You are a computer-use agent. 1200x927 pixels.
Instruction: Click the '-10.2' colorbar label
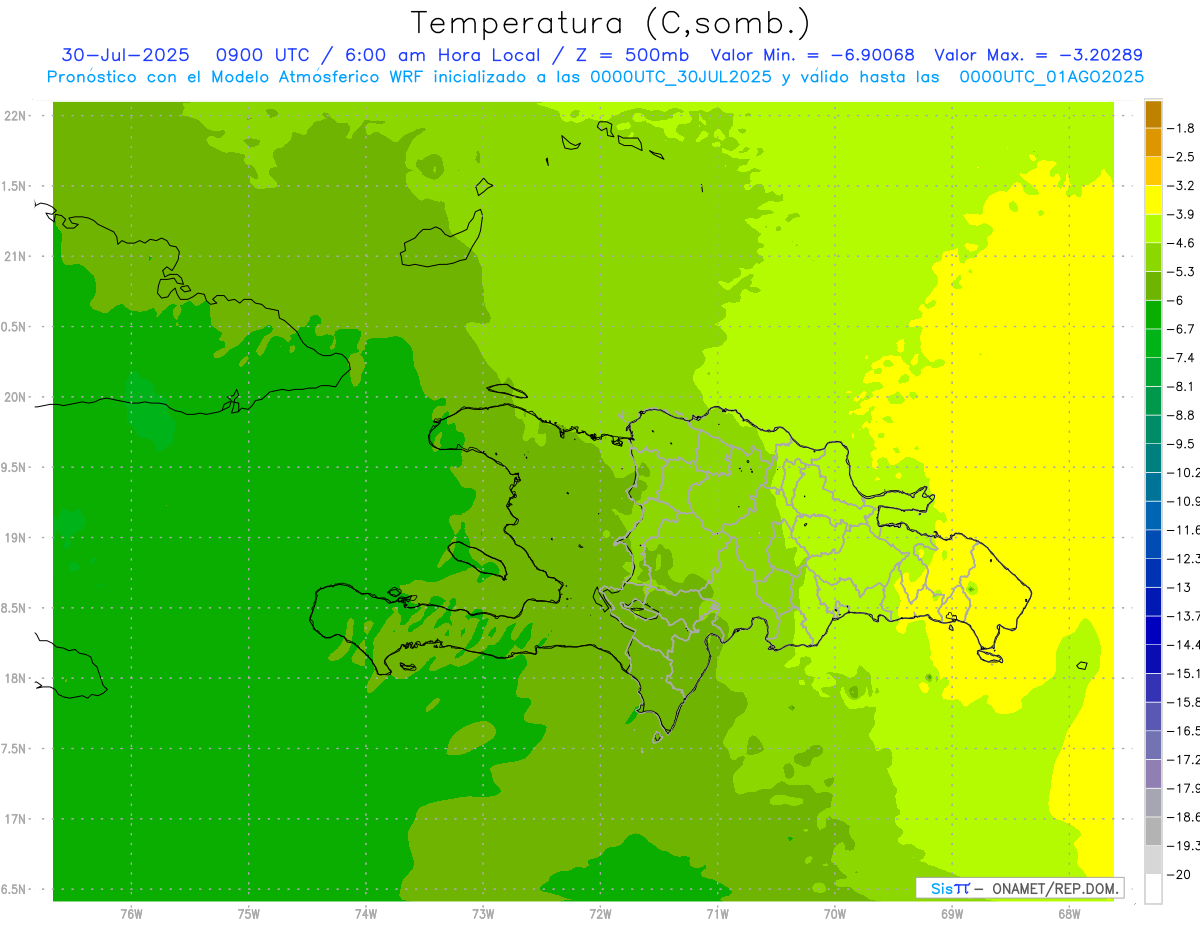1185,472
